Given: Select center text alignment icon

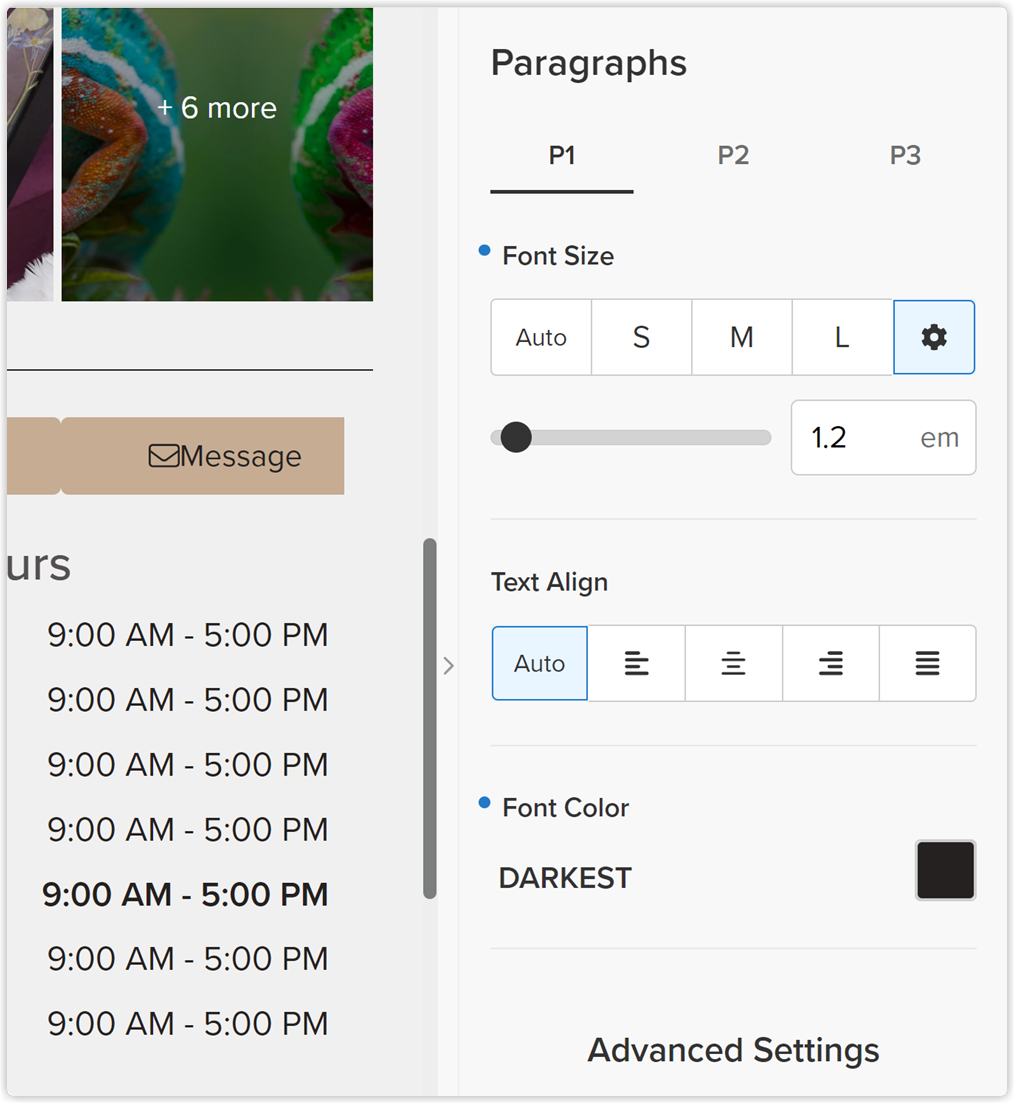Looking at the screenshot, I should pos(733,663).
